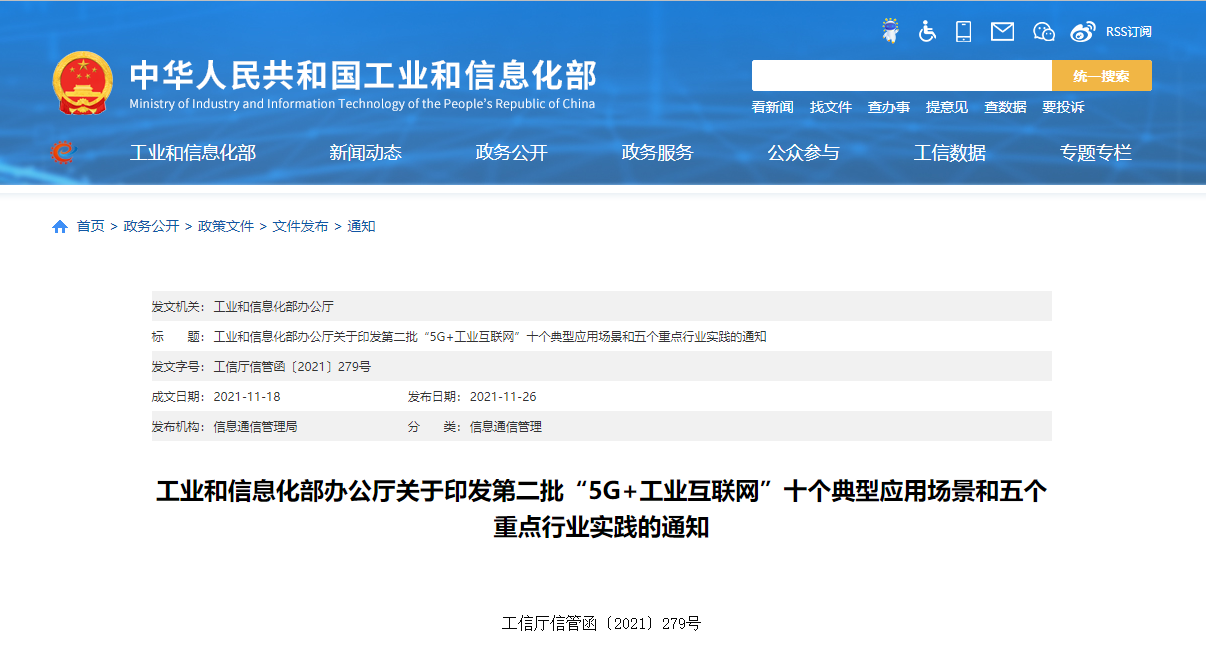Click the red swirl icon in navigation bar
The width and height of the screenshot is (1206, 652).
pyautogui.click(x=63, y=152)
